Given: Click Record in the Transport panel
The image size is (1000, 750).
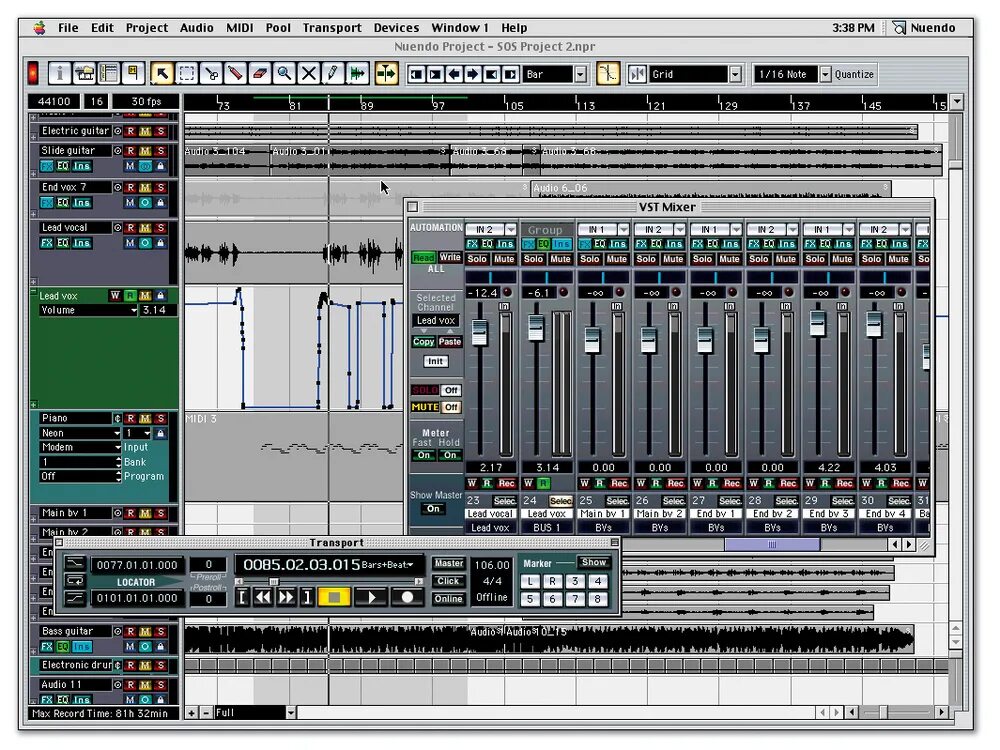Looking at the screenshot, I should pyautogui.click(x=408, y=598).
